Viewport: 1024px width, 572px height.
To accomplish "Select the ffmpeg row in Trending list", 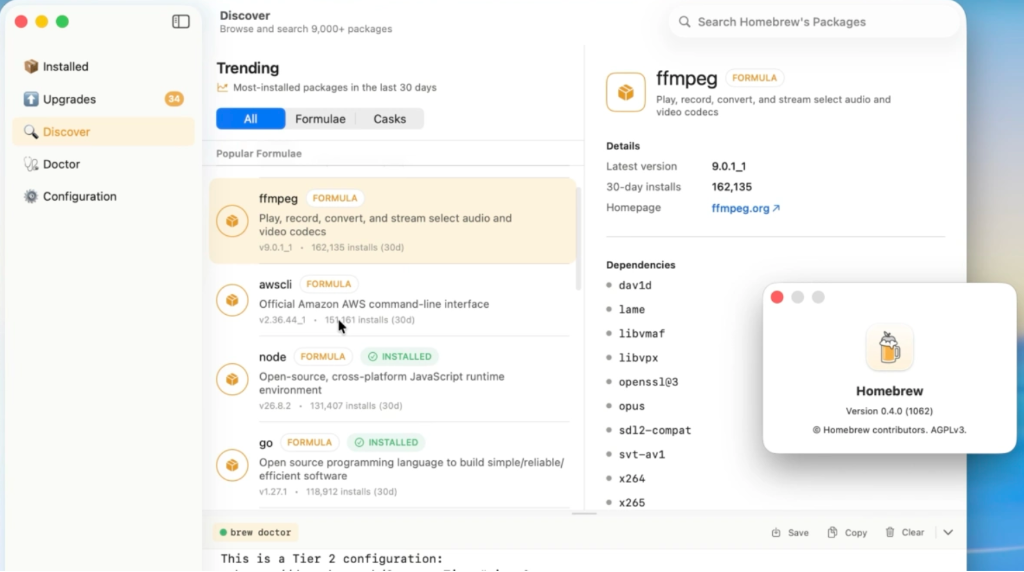I will click(392, 221).
